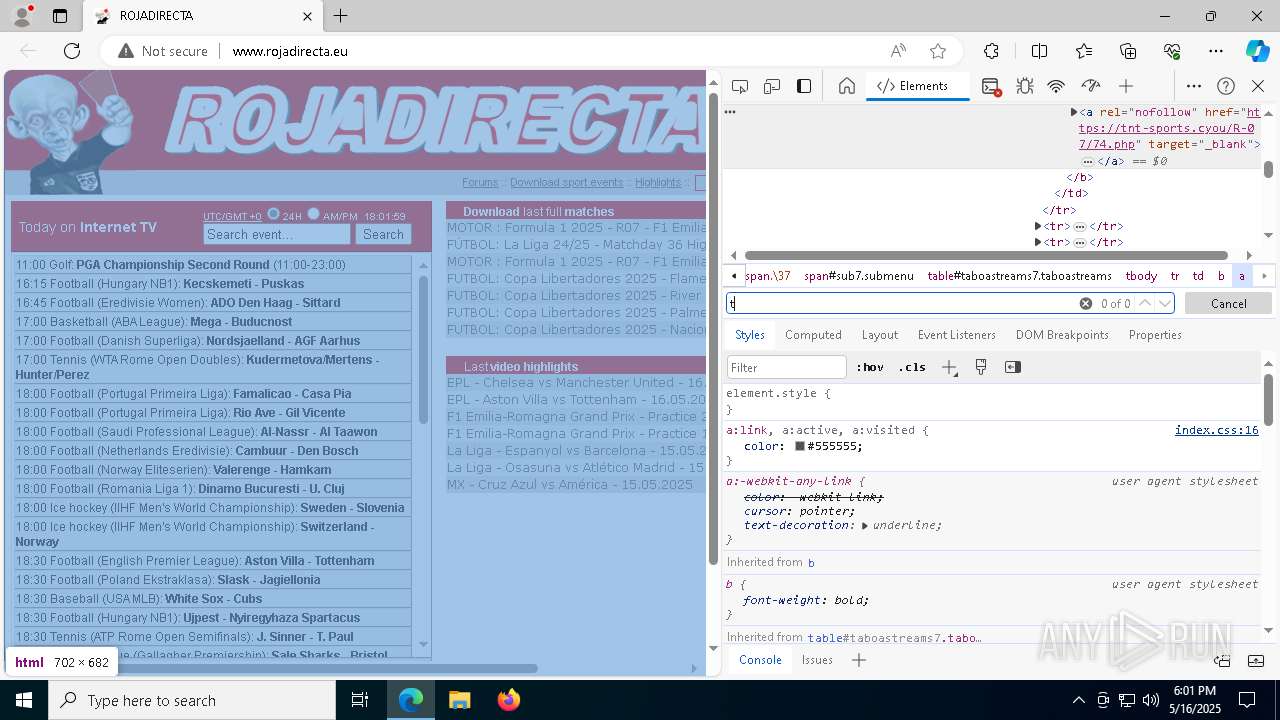The height and width of the screenshot is (720, 1280).
Task: Add a new style rule
Action: (x=949, y=367)
